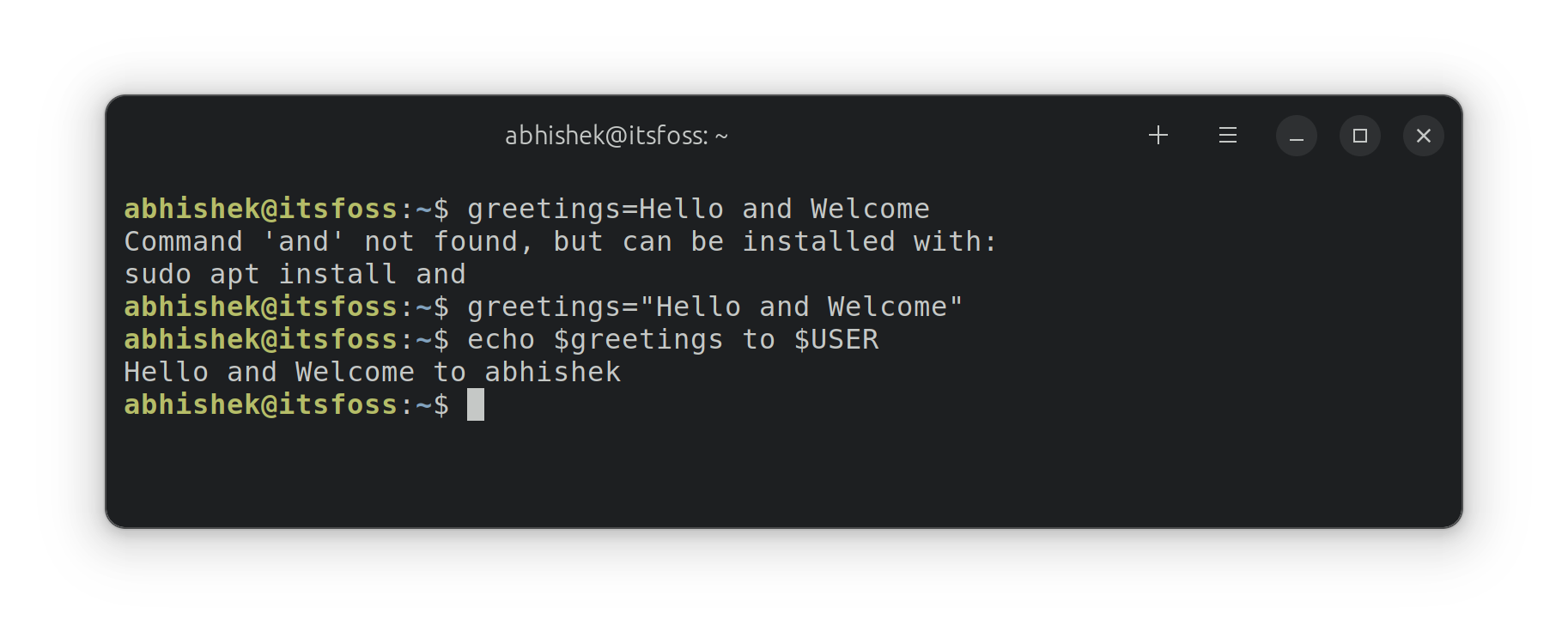Select the echo $greetings to $USER command

click(x=672, y=338)
